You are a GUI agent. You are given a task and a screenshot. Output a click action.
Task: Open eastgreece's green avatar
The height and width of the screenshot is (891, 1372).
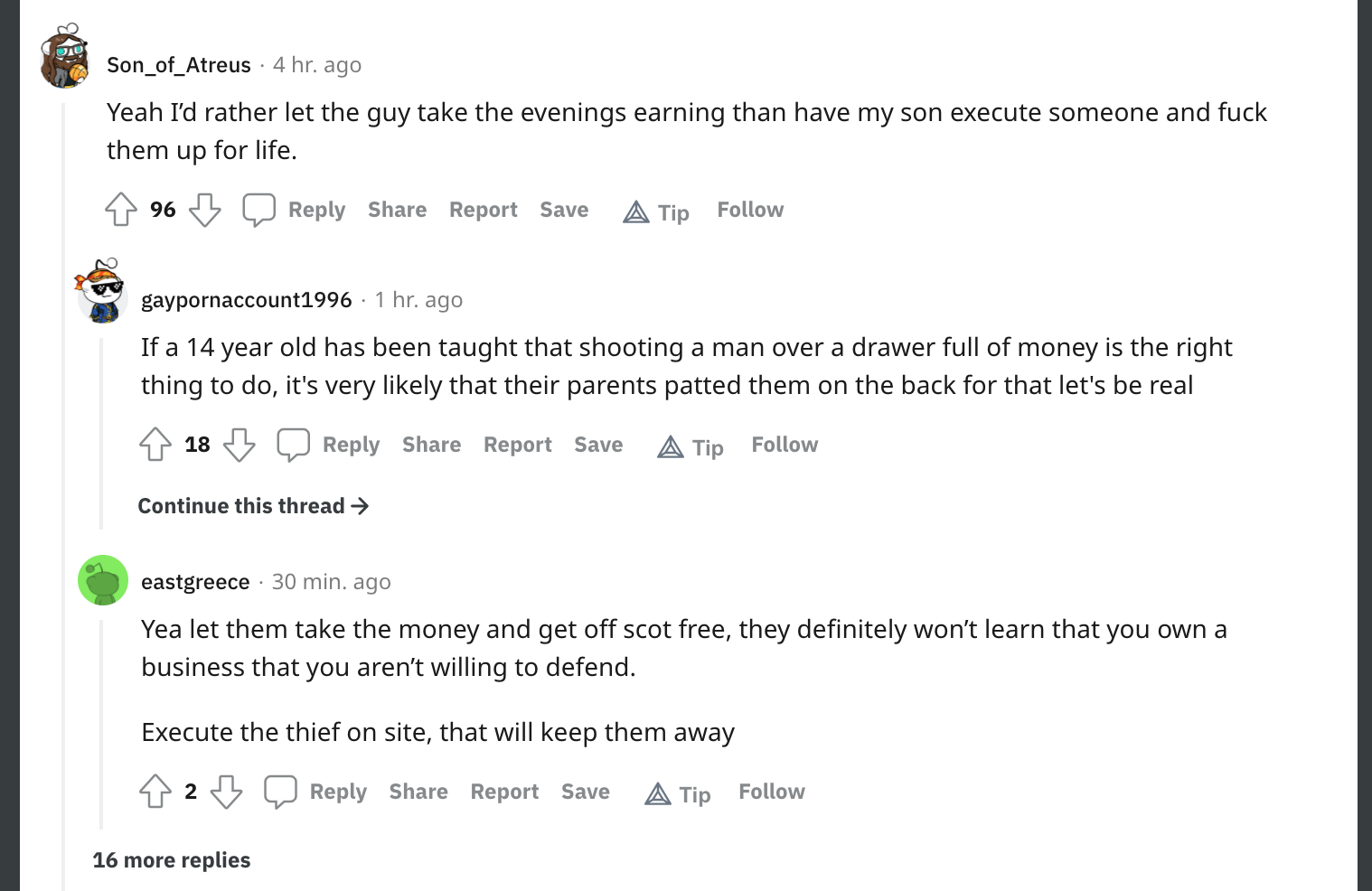[x=103, y=580]
